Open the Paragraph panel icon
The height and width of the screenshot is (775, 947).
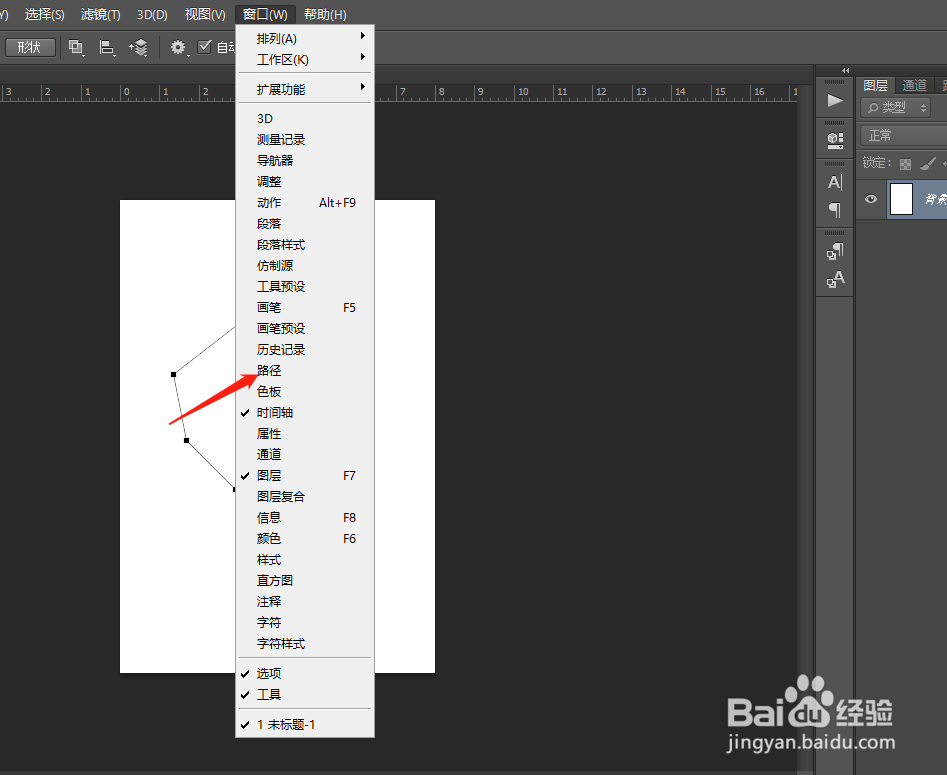(834, 207)
